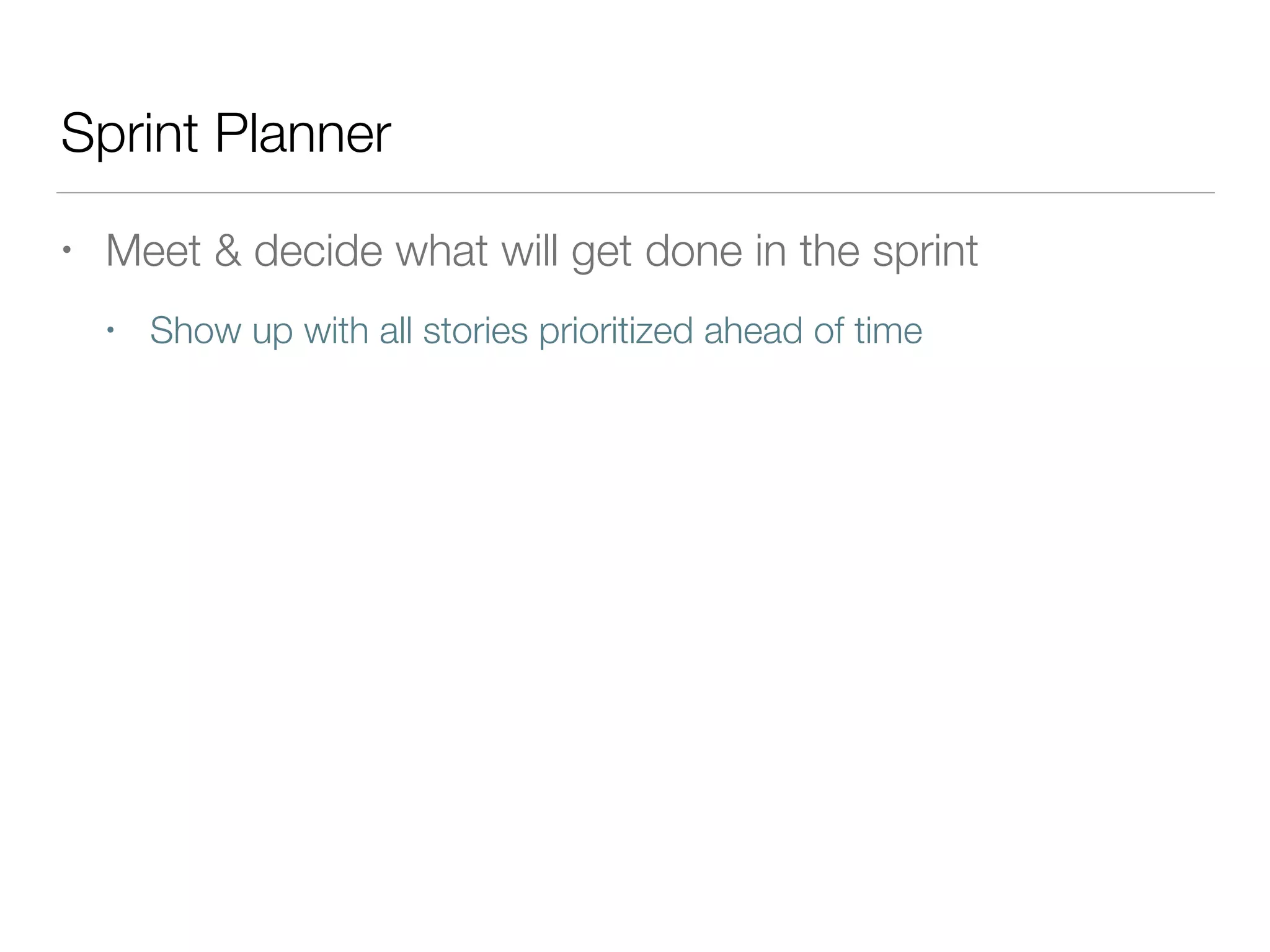The width and height of the screenshot is (1270, 952).
Task: Click the word "Meet" in first bullet
Action: point(153,251)
